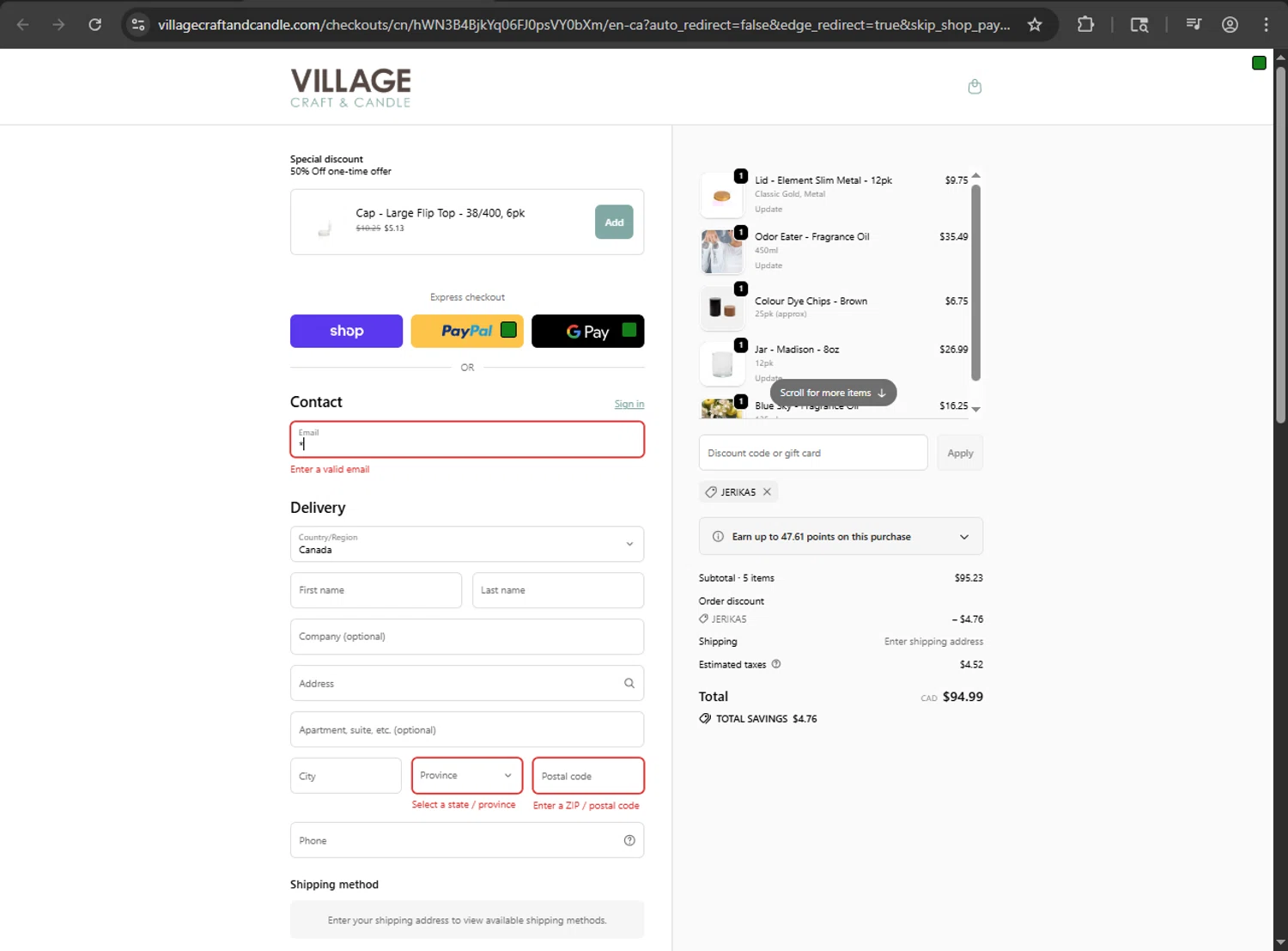Click the up arrow of cart items scroller
Viewport: 1288px width, 951px height.
tap(975, 175)
